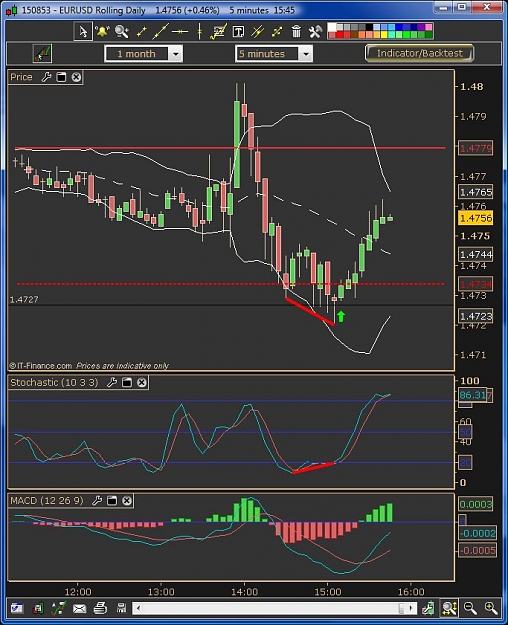Zoom in with plus magnifier
Image resolution: width=508 pixels, height=625 pixels.
491,608
